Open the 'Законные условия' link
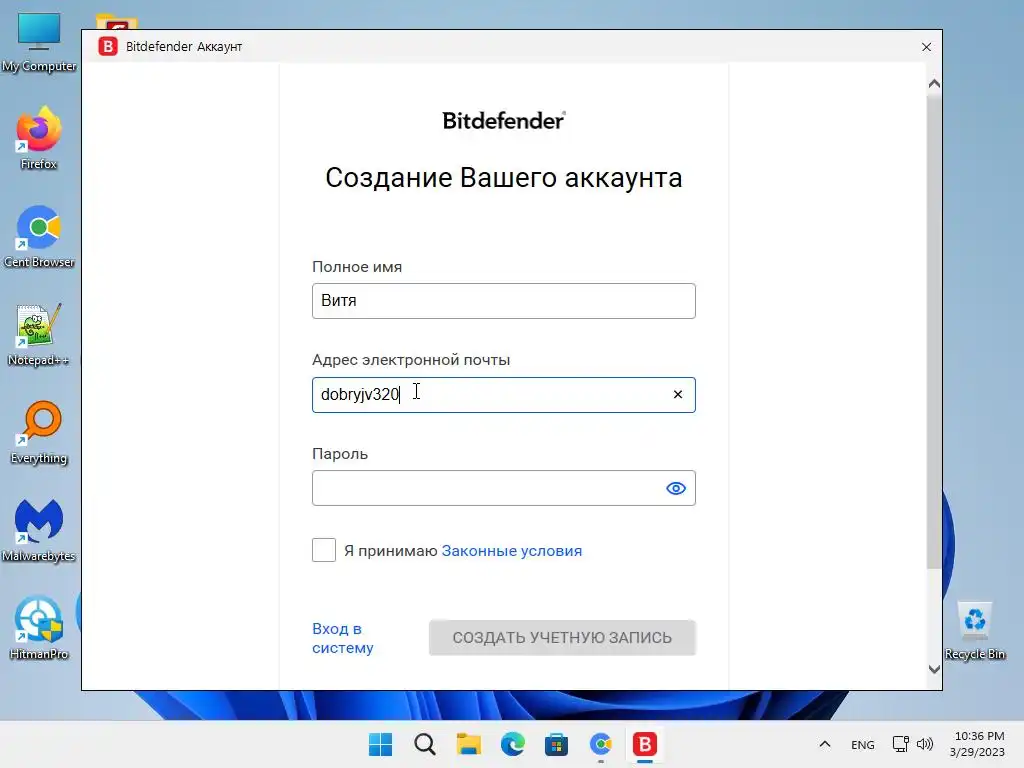Screen dimensions: 1024x768 point(511,551)
